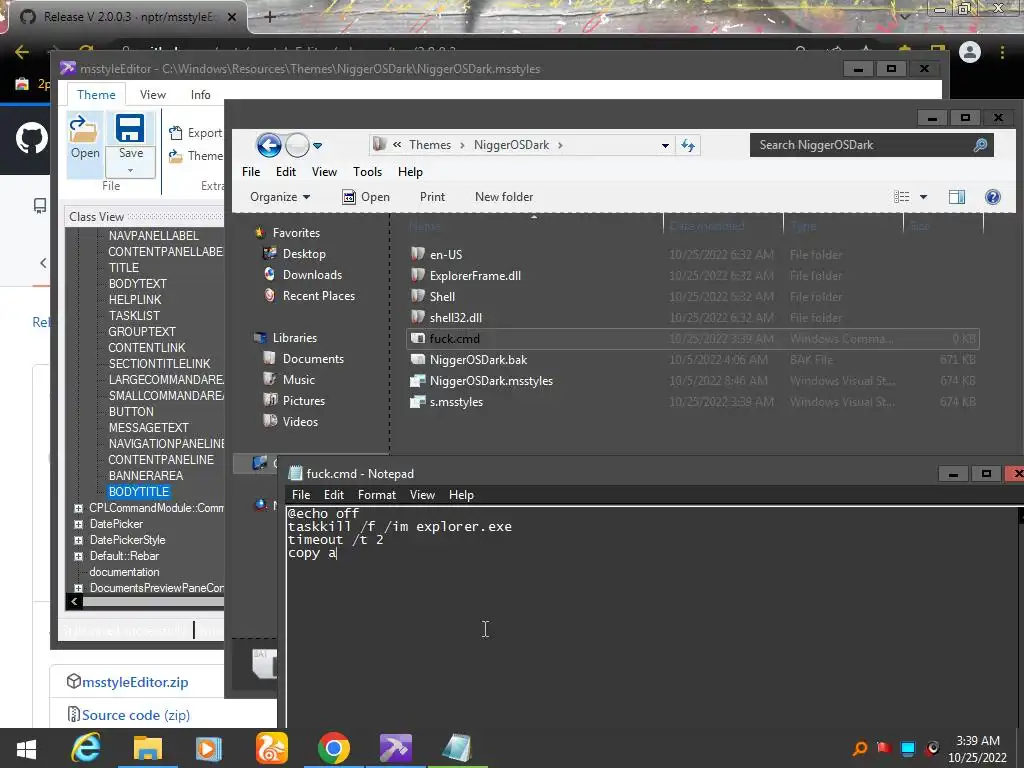
Task: Click the Open file icon in msstyleEditor ribbon
Action: pos(84,129)
